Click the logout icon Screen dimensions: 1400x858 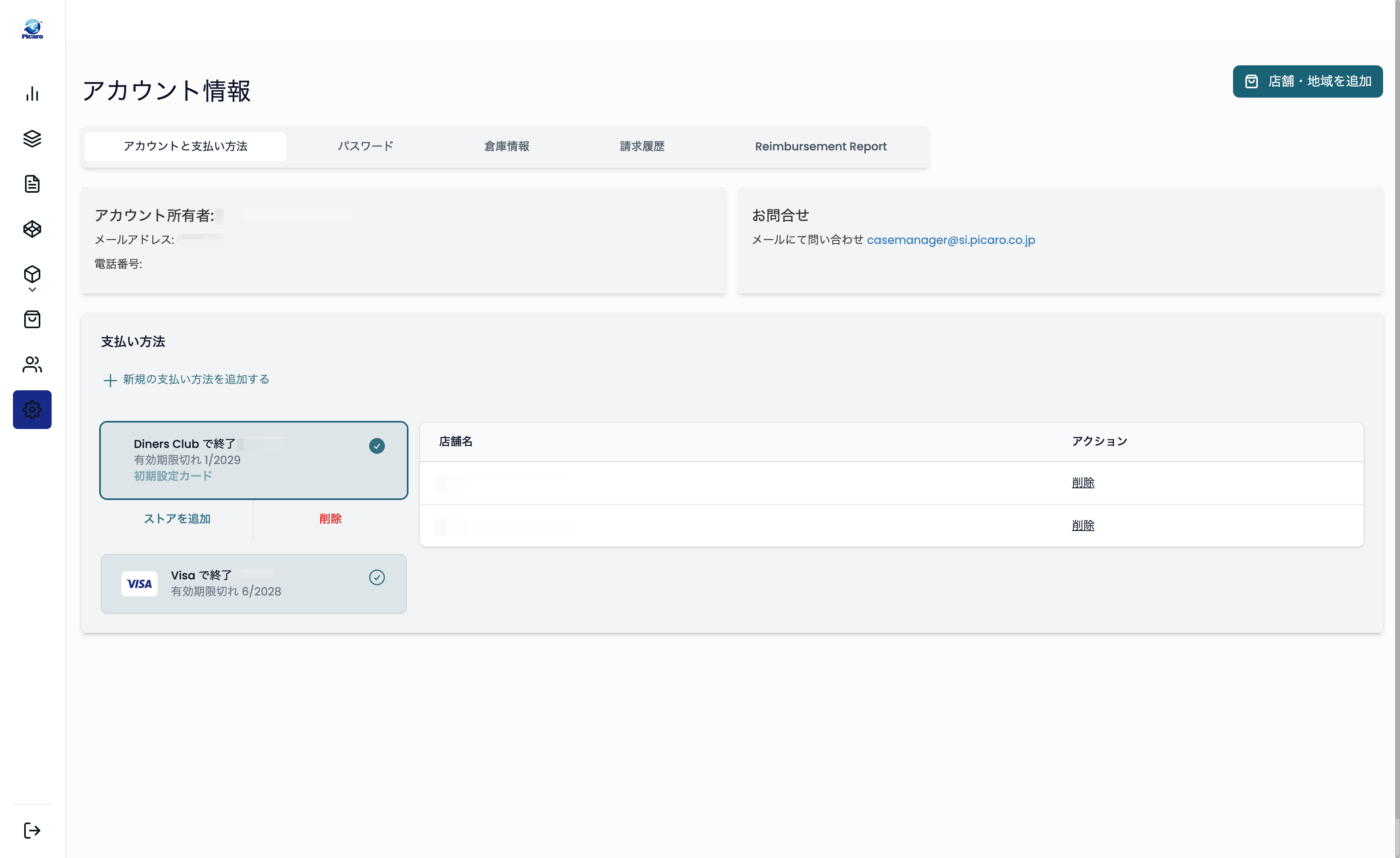(32, 831)
